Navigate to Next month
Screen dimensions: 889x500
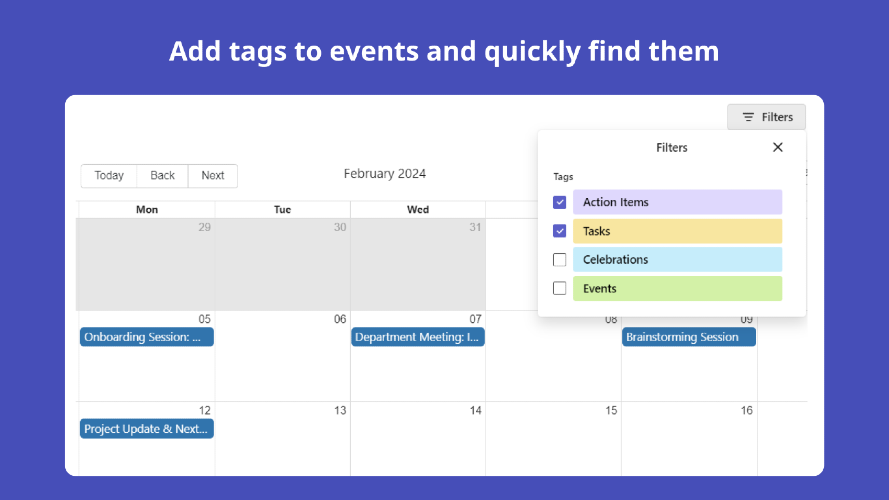[213, 176]
